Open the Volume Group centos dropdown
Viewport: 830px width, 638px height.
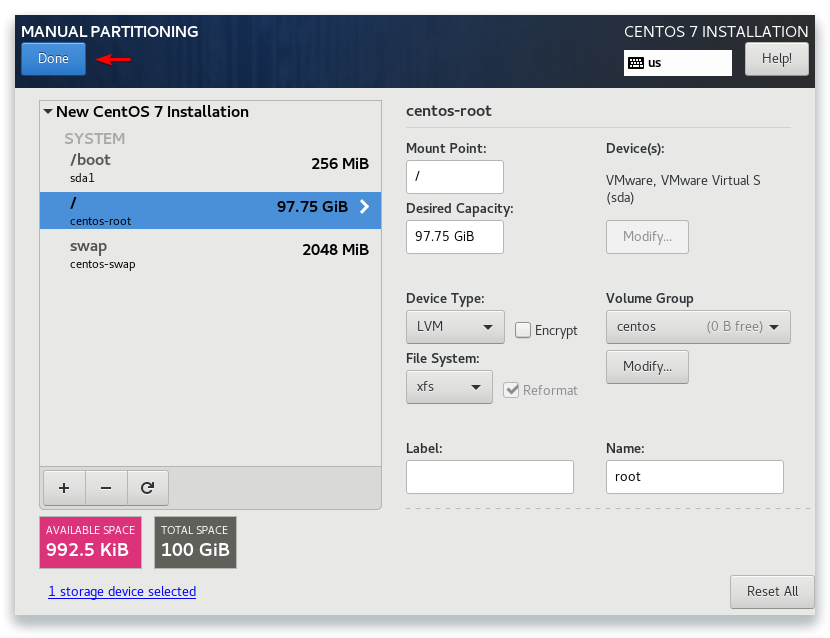pos(698,327)
